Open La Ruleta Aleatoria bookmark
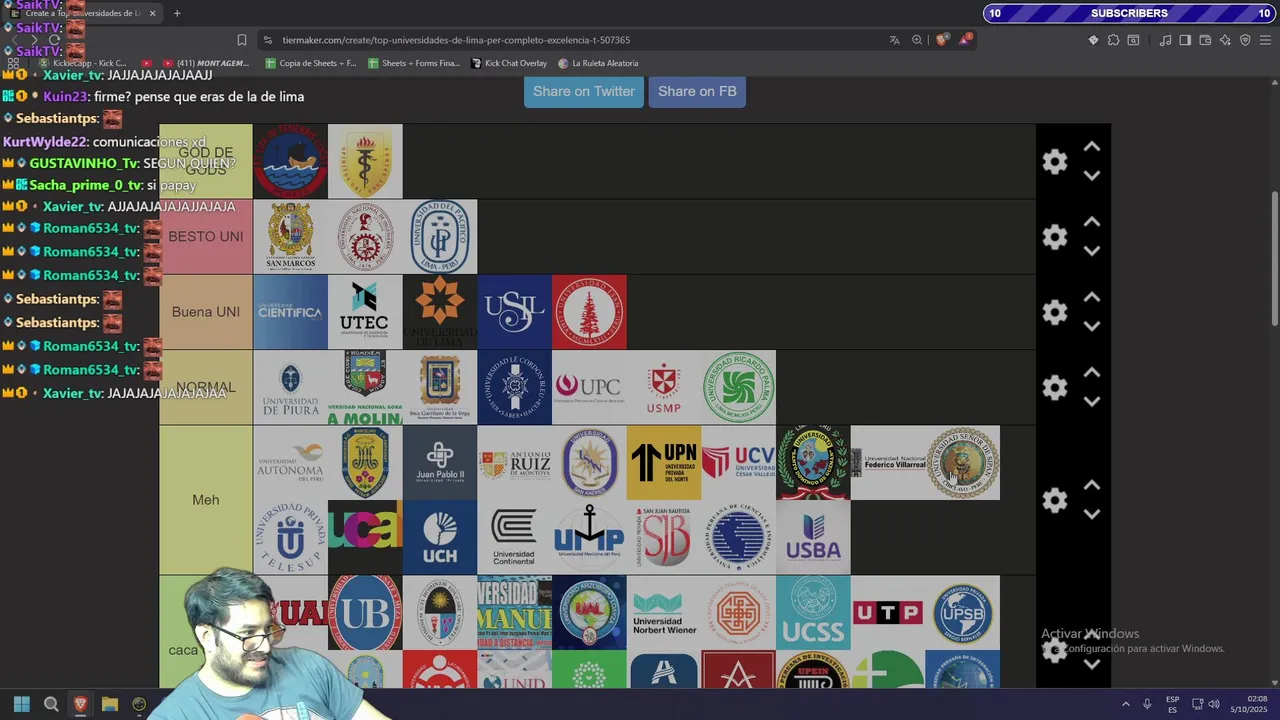 pyautogui.click(x=598, y=63)
